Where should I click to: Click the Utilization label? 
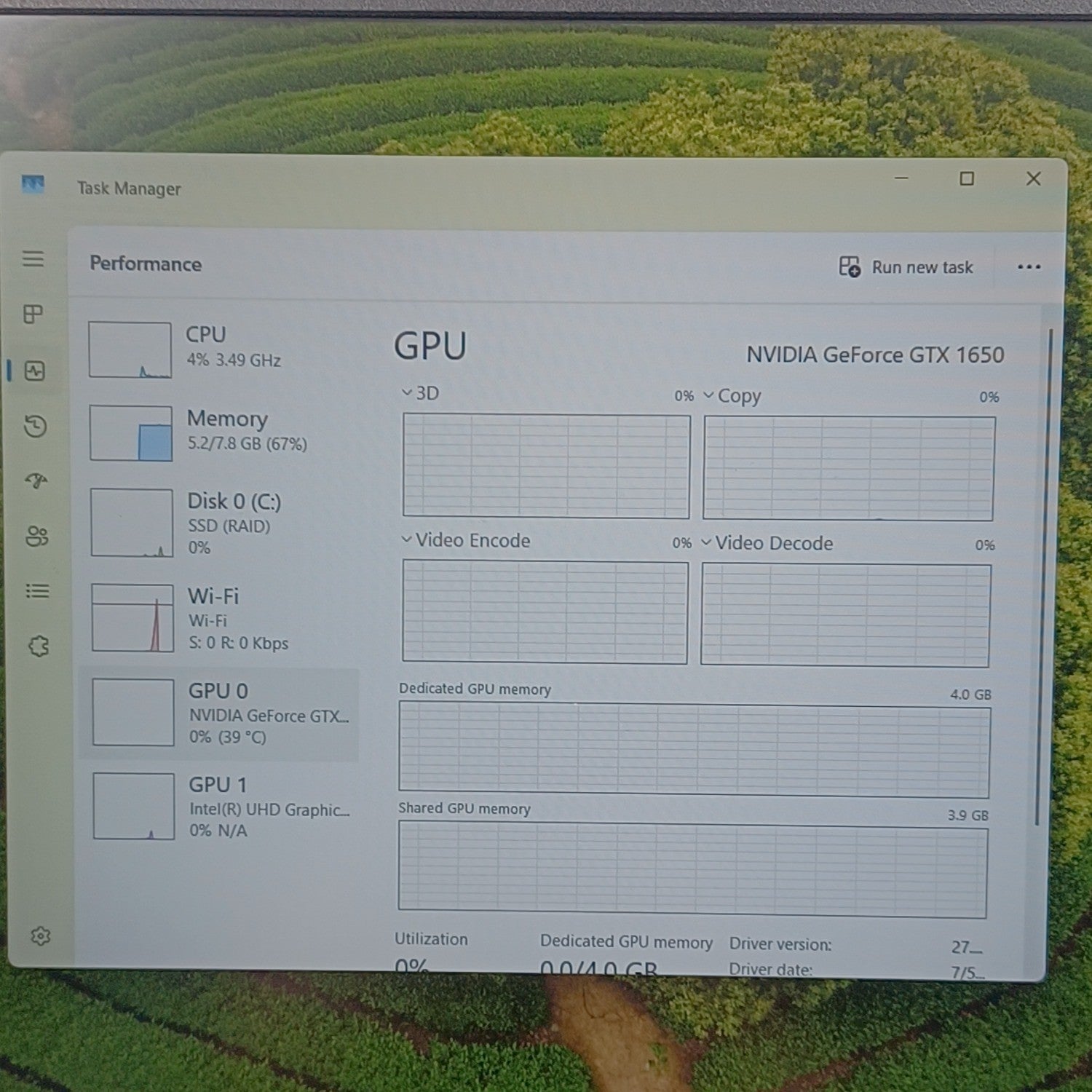click(x=431, y=939)
